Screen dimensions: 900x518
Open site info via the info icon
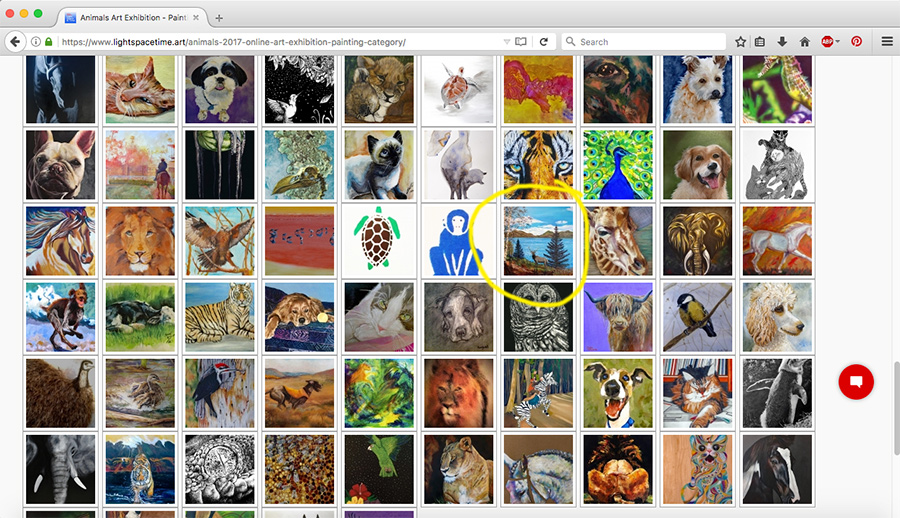click(36, 42)
